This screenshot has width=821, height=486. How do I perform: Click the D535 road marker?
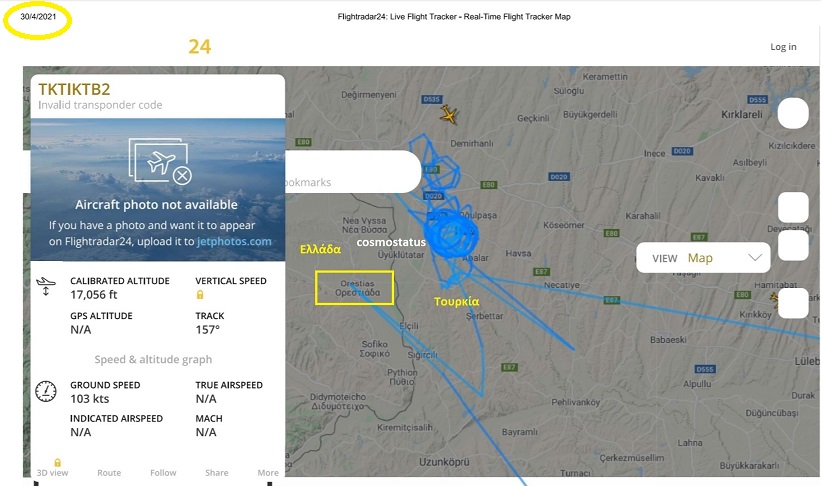[x=432, y=99]
